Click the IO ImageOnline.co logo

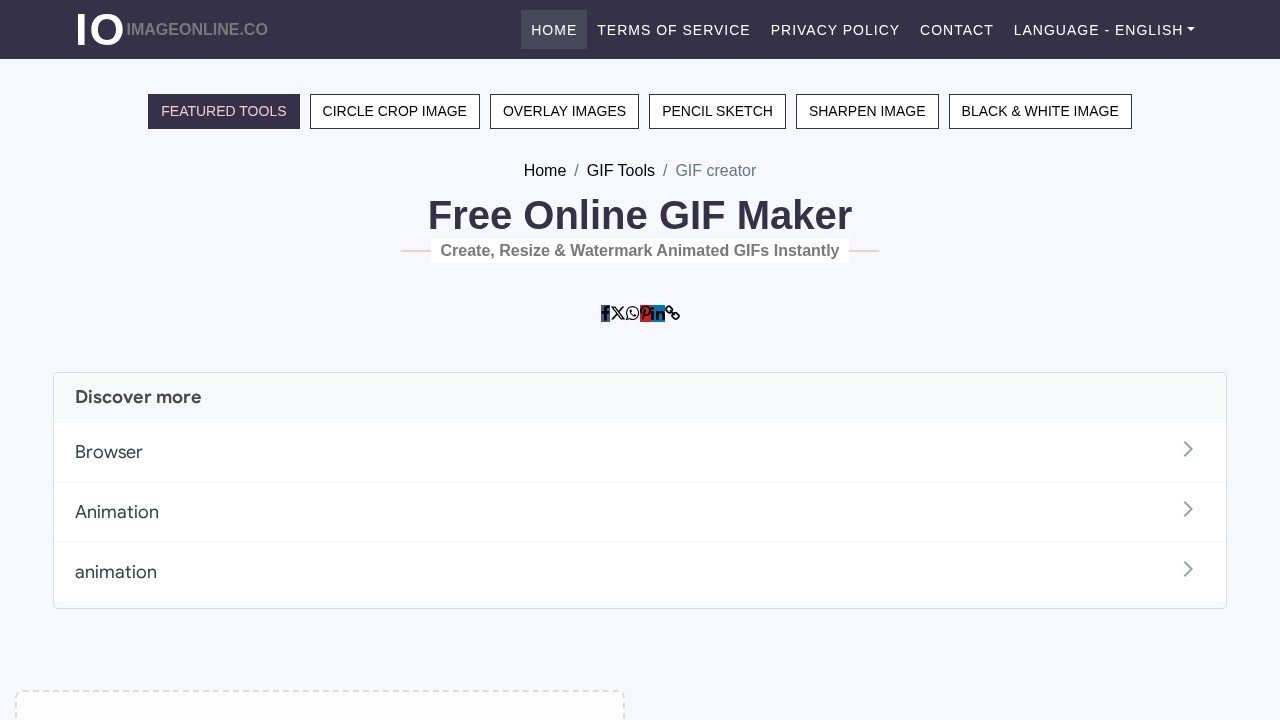coord(172,30)
